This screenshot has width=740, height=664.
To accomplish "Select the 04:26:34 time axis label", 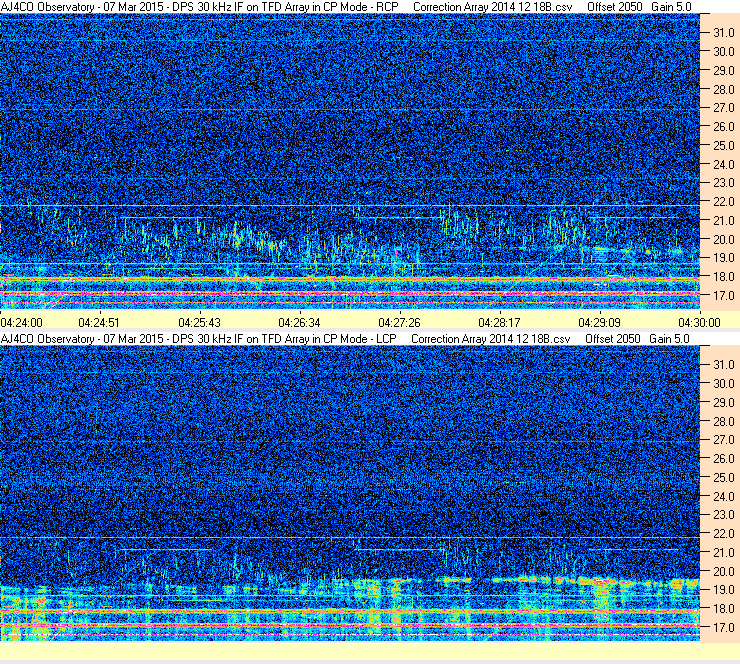I will tap(299, 323).
